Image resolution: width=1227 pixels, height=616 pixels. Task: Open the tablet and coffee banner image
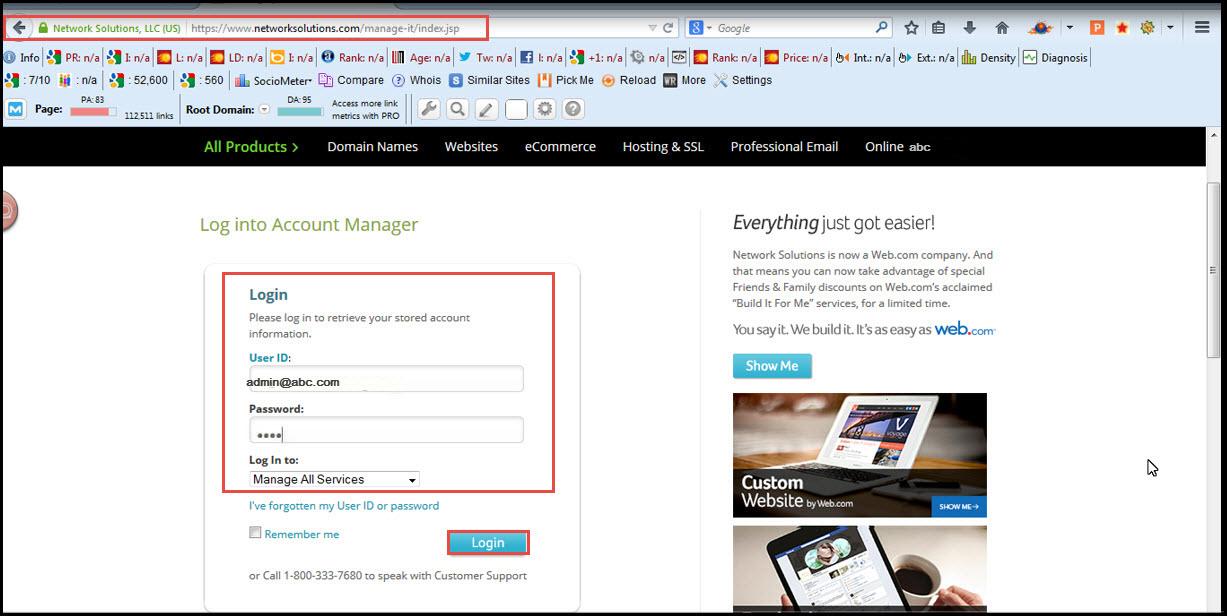[x=860, y=570]
